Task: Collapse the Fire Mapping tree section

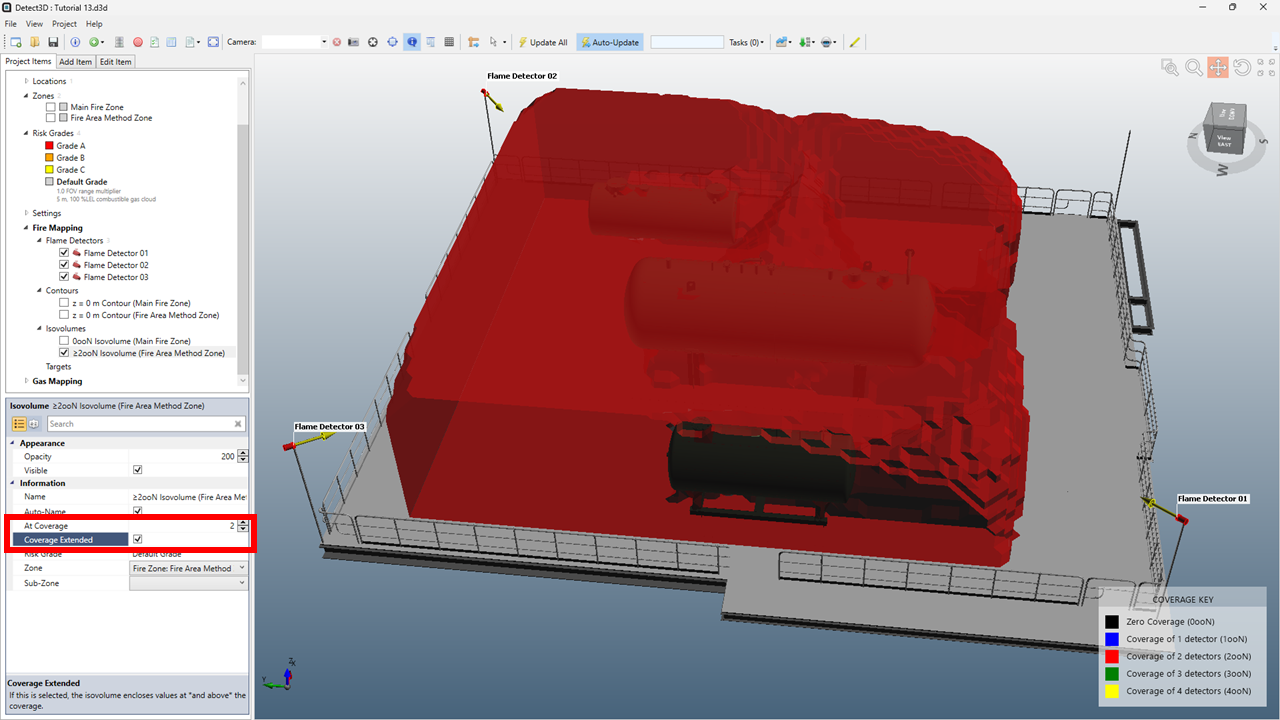Action: click(24, 227)
